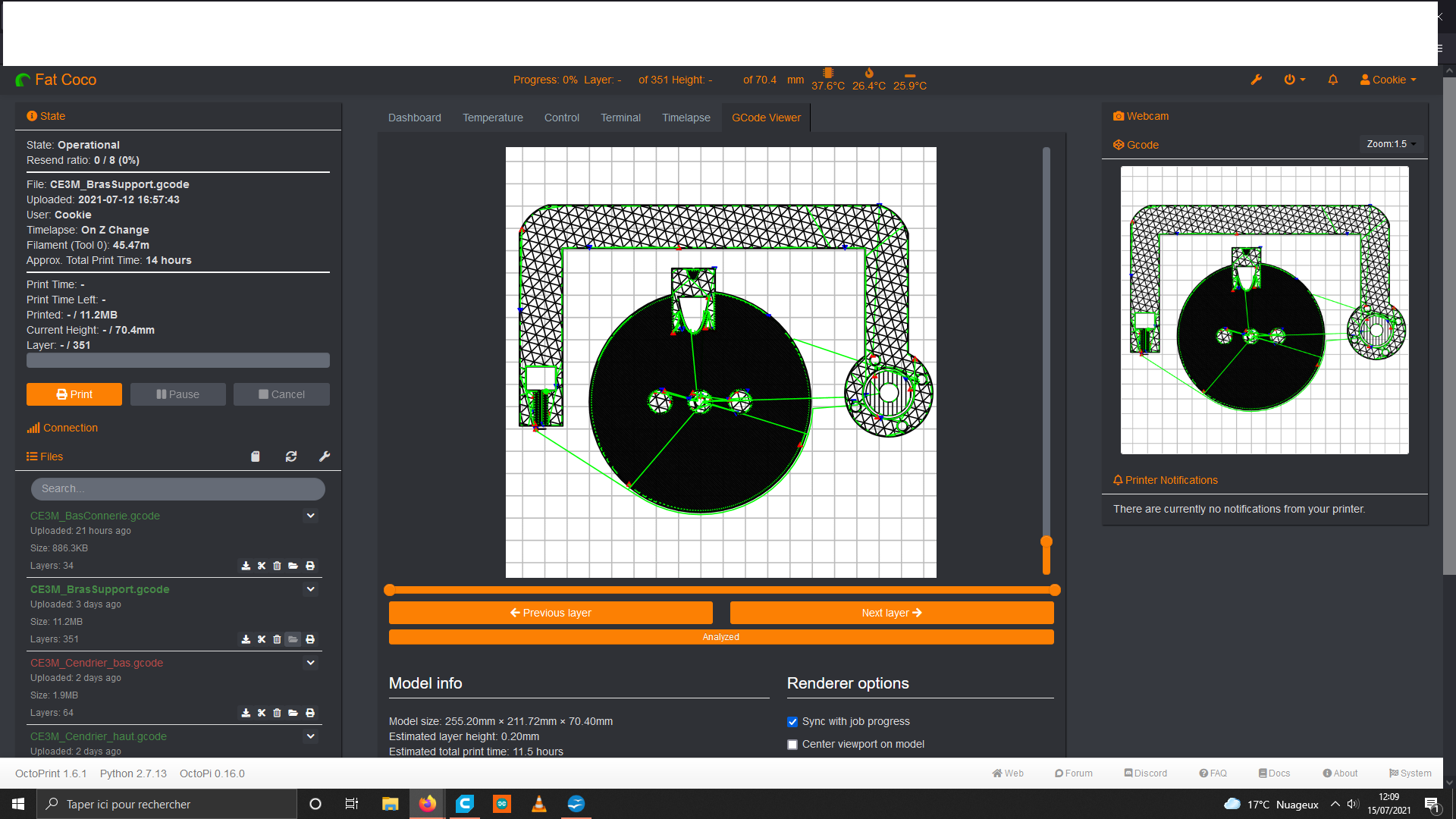This screenshot has width=1456, height=819.
Task: Open the Terminal tab
Action: pyautogui.click(x=620, y=118)
